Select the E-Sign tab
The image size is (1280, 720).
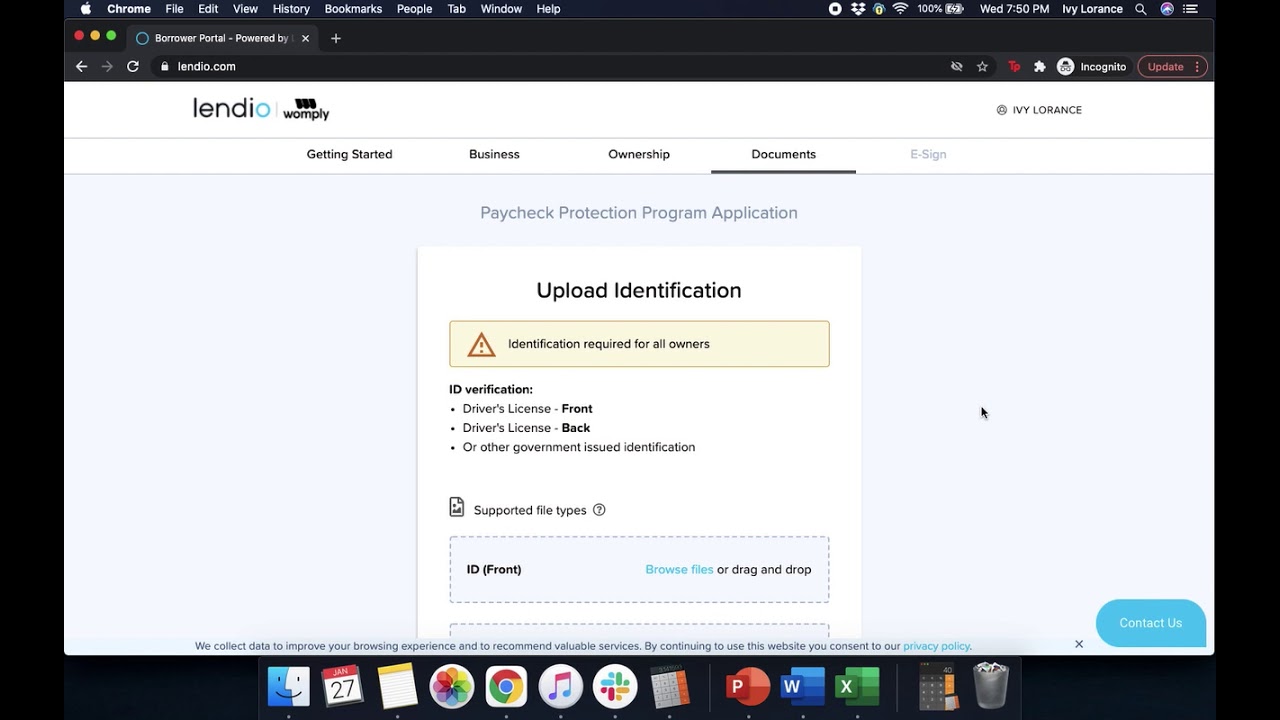click(x=928, y=154)
